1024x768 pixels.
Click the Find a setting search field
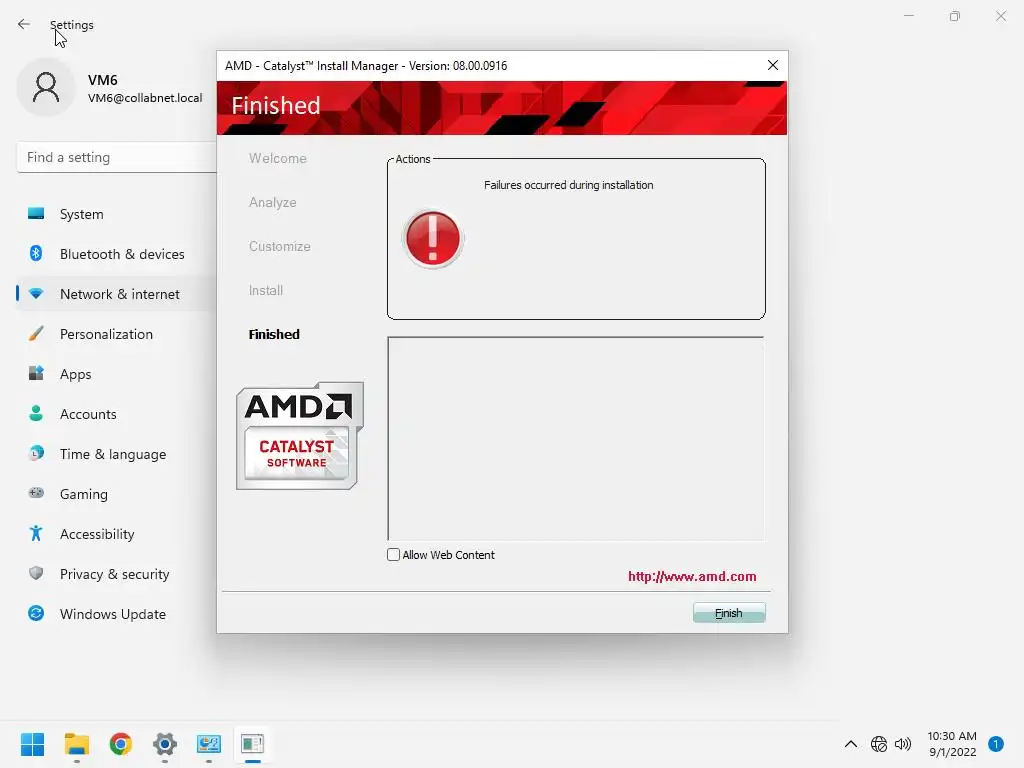116,157
